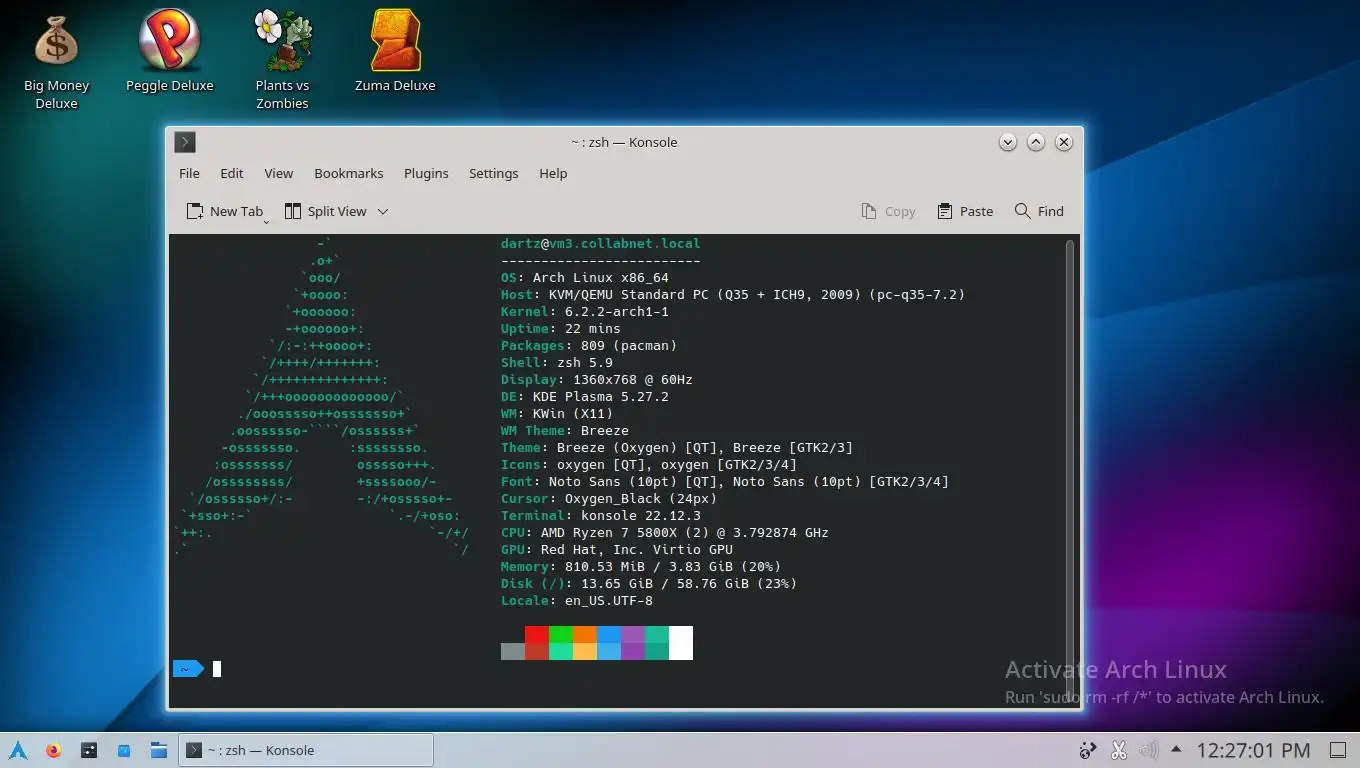Launch Firefox from the taskbar

pyautogui.click(x=53, y=750)
